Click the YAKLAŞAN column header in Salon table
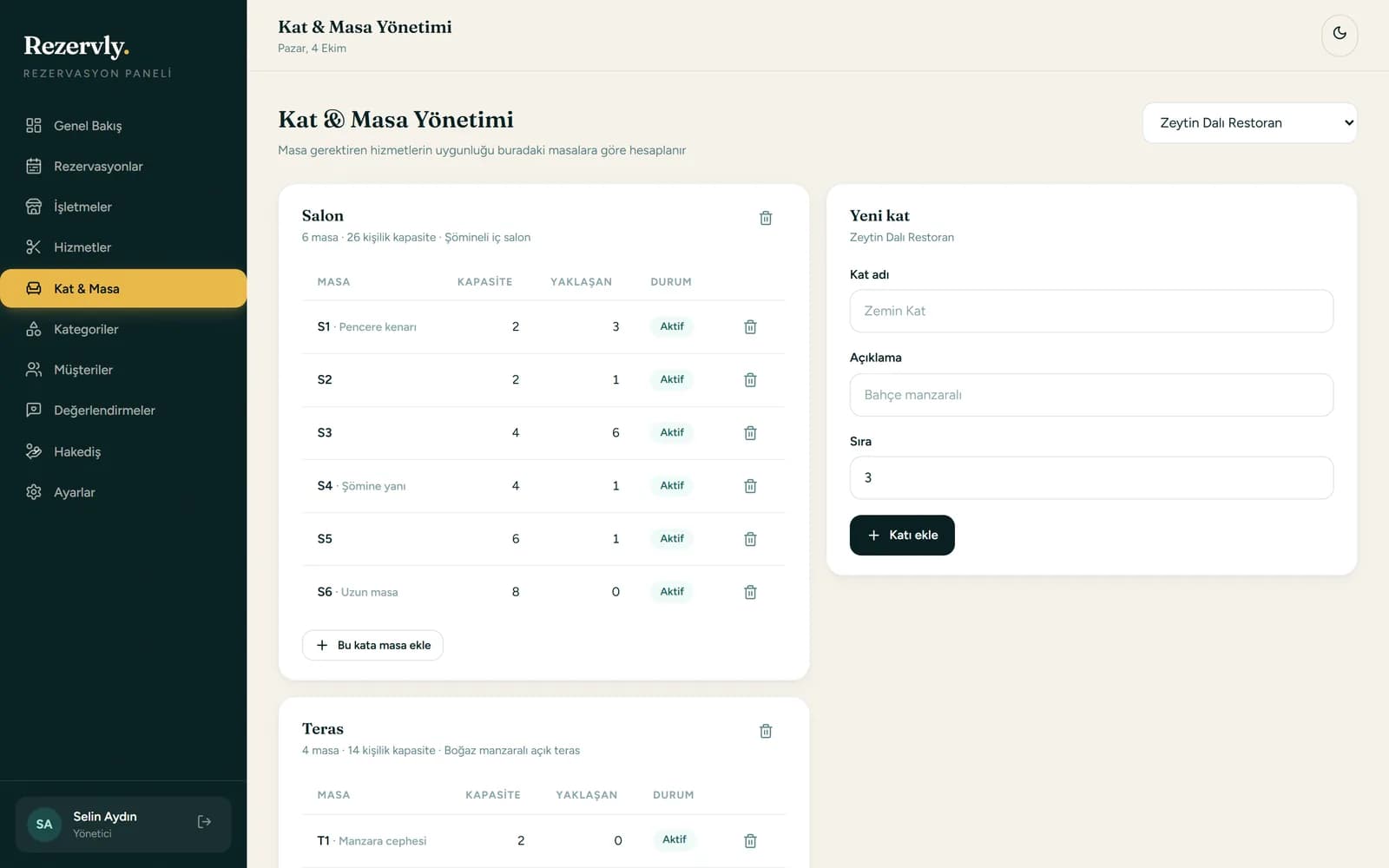 pos(581,282)
